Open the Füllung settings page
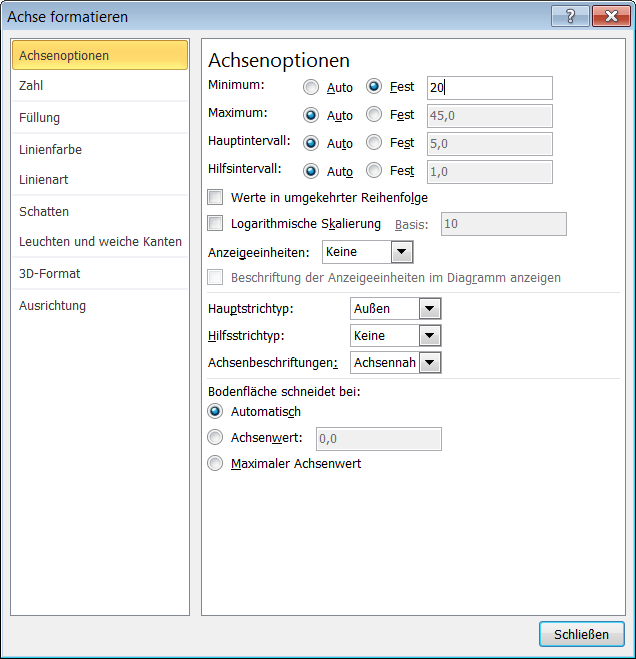The height and width of the screenshot is (659, 636). (x=40, y=118)
